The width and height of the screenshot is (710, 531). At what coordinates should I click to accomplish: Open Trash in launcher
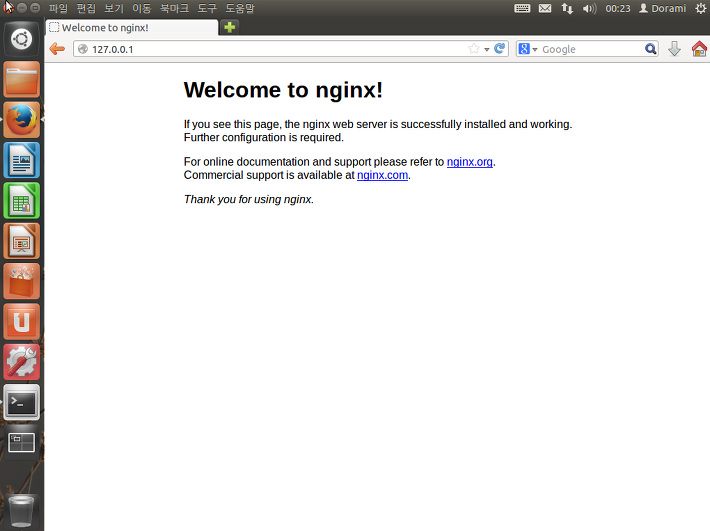pos(21,512)
